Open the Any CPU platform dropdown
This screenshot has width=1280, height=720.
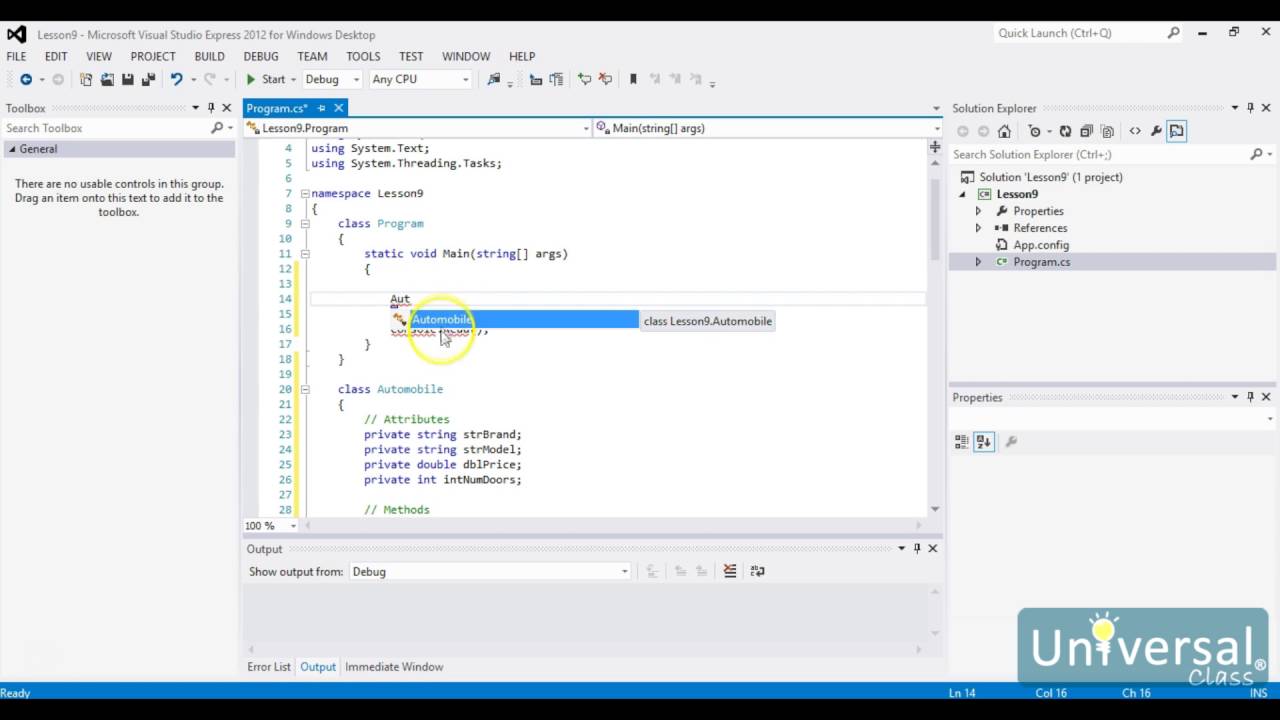pyautogui.click(x=420, y=79)
